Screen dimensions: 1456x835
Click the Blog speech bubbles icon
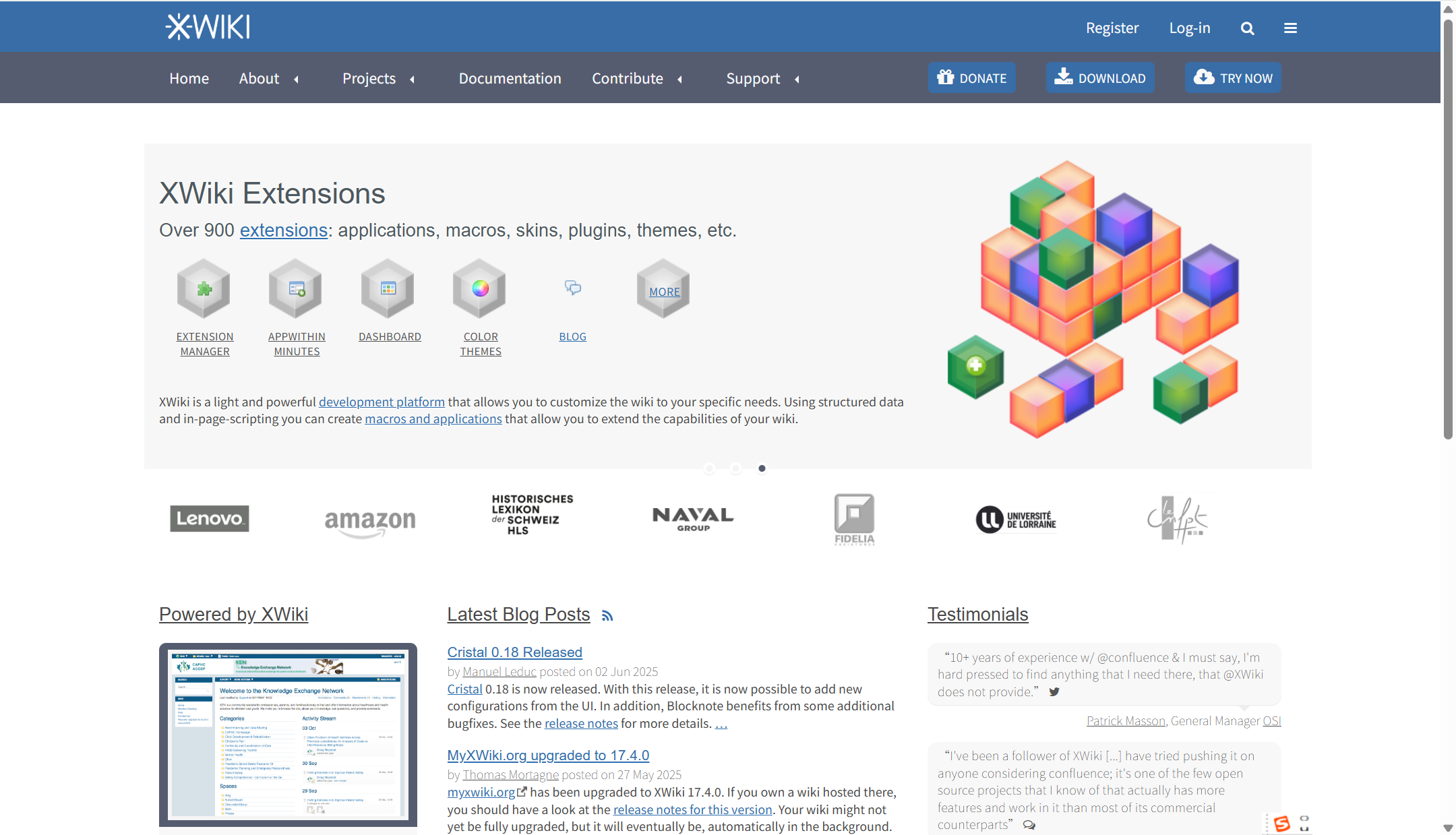tap(572, 288)
